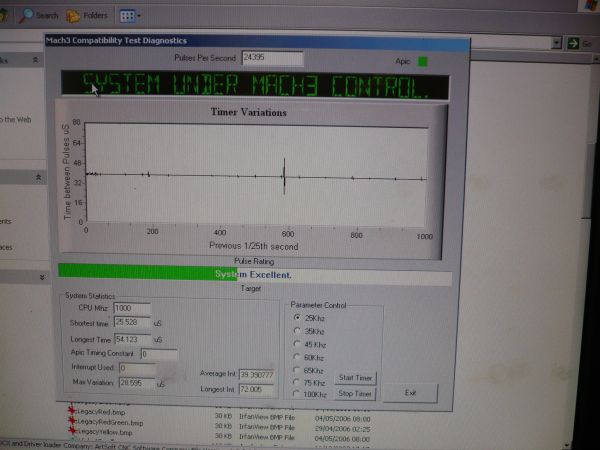Collapse the middle Explorer side-panel section
The image size is (600, 450).
[x=38, y=177]
